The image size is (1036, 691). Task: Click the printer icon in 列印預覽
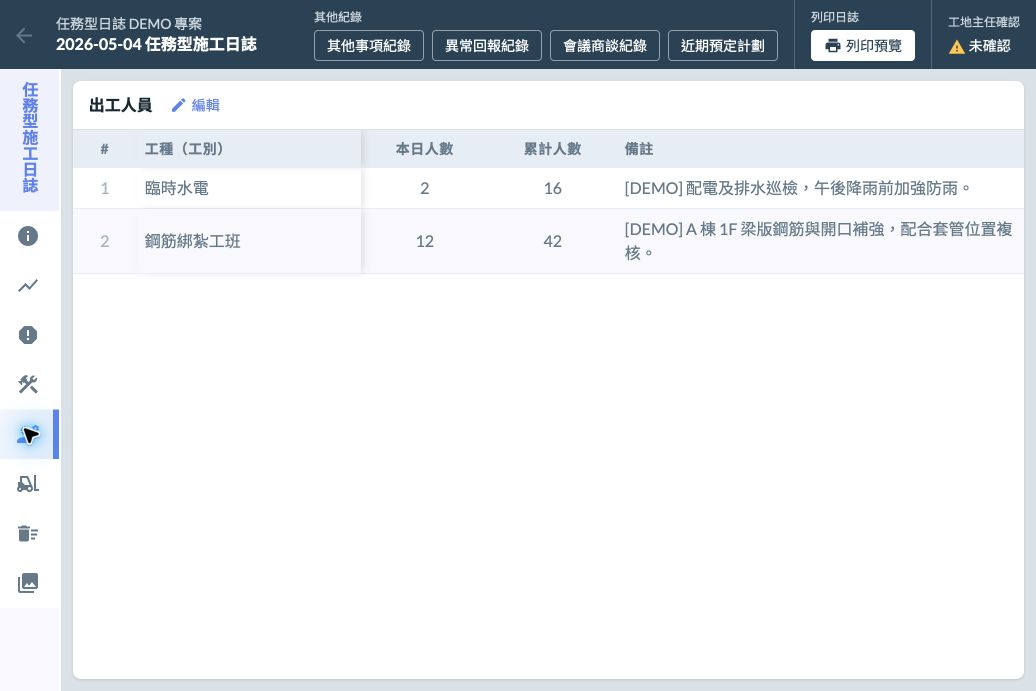click(x=832, y=46)
